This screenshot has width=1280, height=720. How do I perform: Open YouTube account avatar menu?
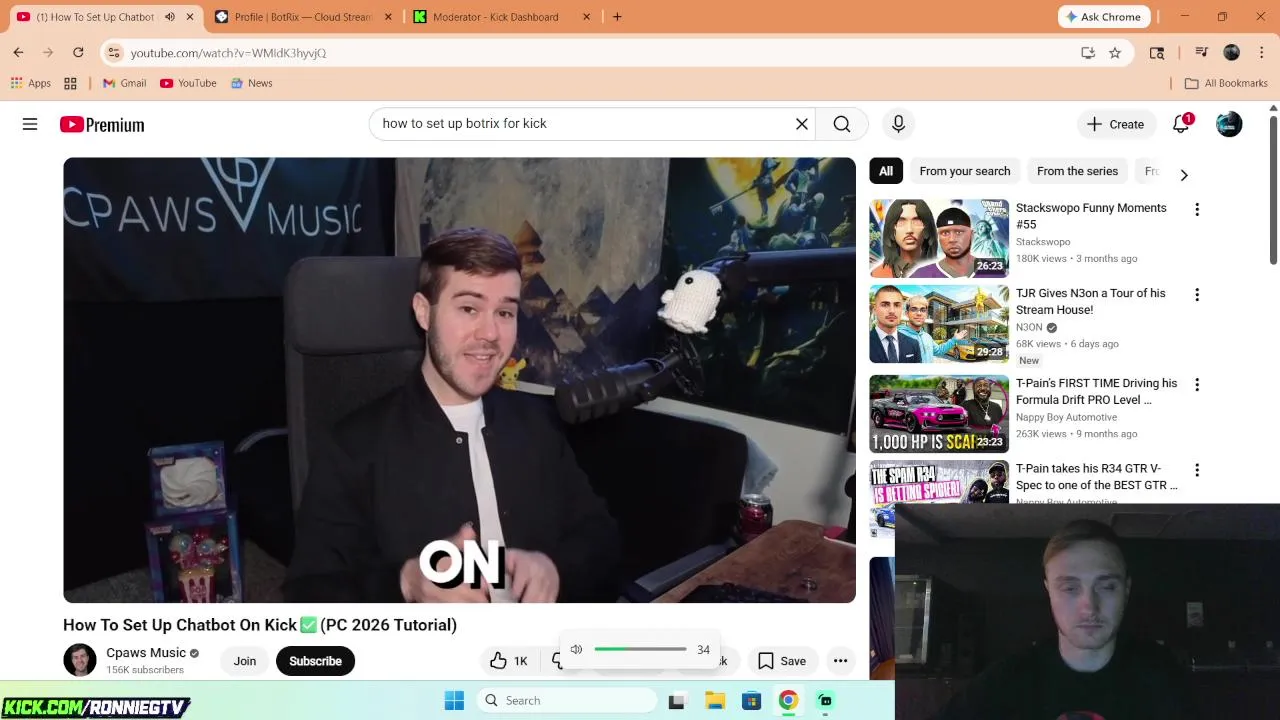pyautogui.click(x=1229, y=124)
